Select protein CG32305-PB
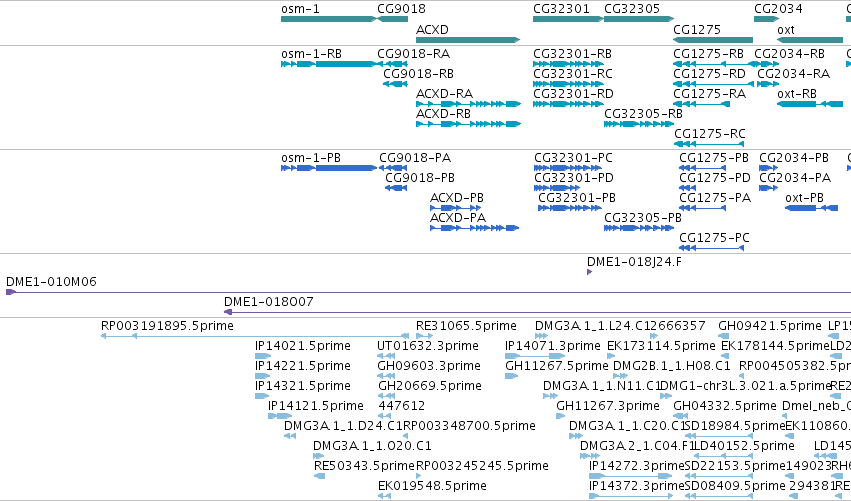The height and width of the screenshot is (501, 851). tap(639, 228)
